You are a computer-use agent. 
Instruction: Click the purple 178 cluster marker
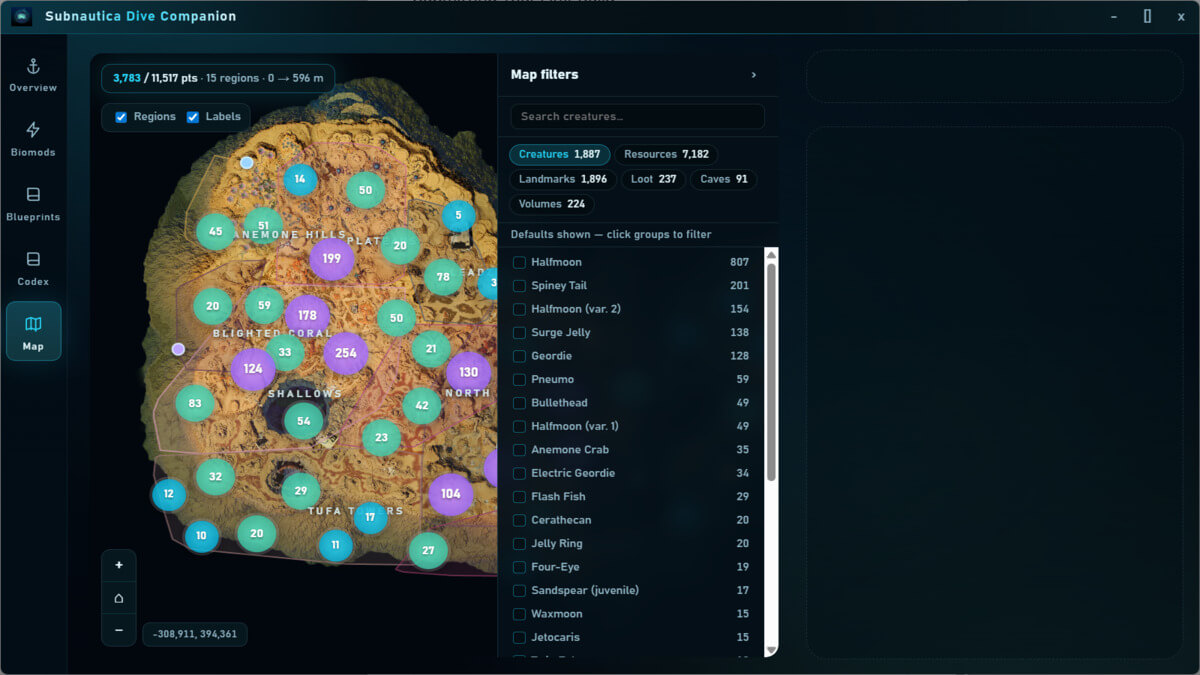point(307,316)
